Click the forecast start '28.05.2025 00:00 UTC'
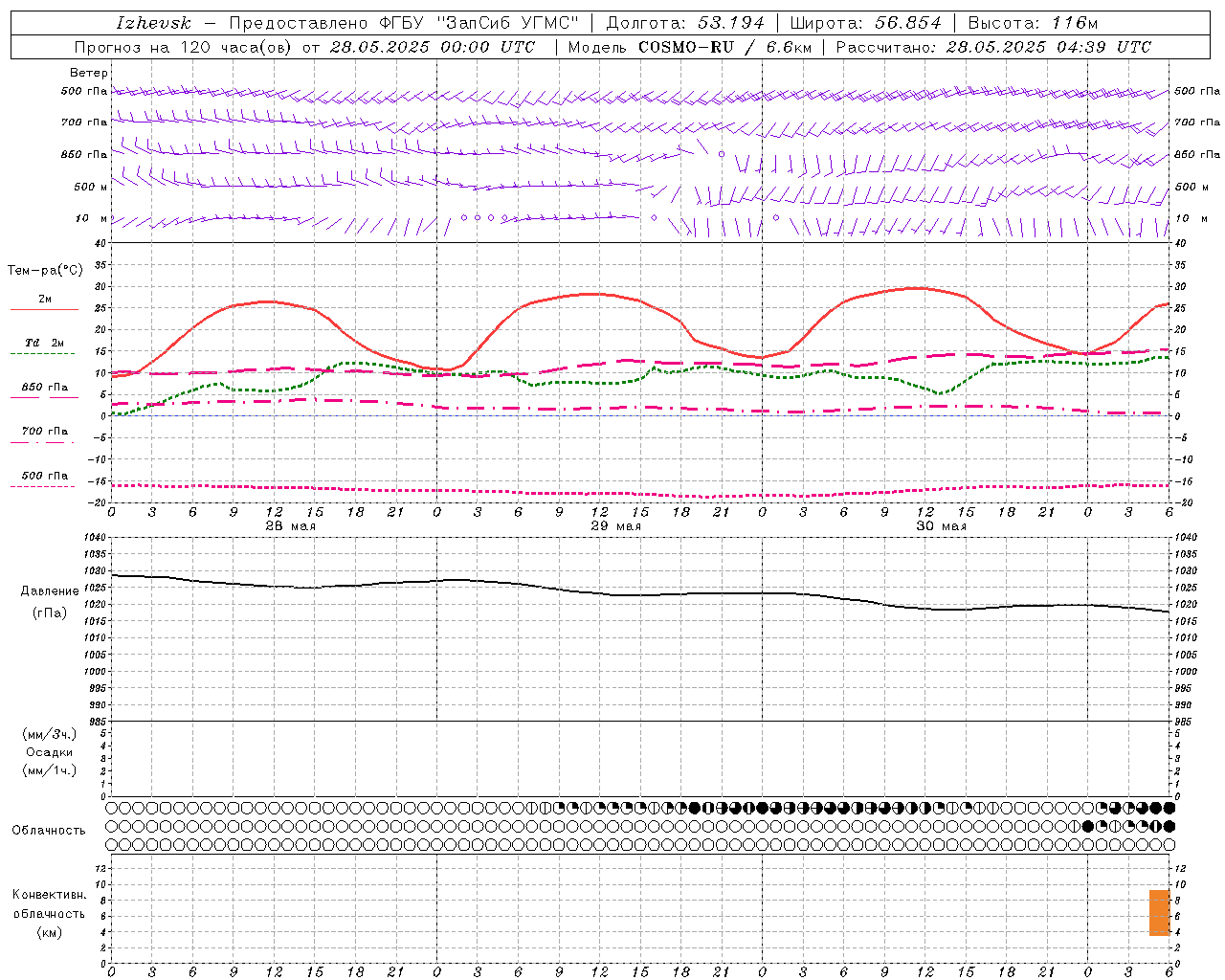This screenshot has width=1225, height=980. point(433,47)
